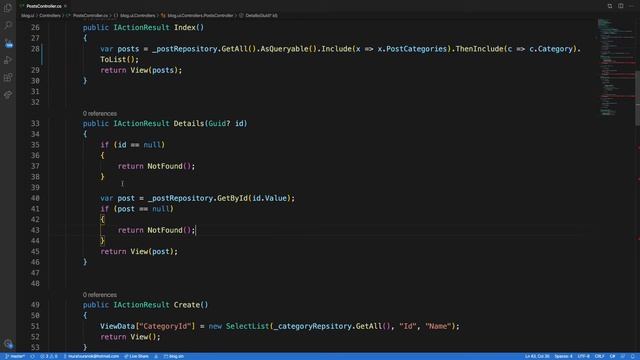The image size is (640, 360).
Task: Click the feedback icon in status bar
Action: coord(623,356)
